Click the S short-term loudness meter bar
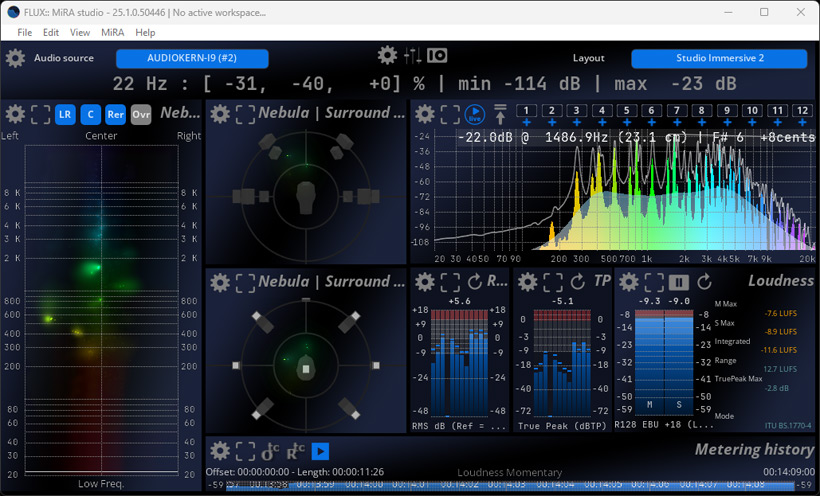 tap(679, 362)
